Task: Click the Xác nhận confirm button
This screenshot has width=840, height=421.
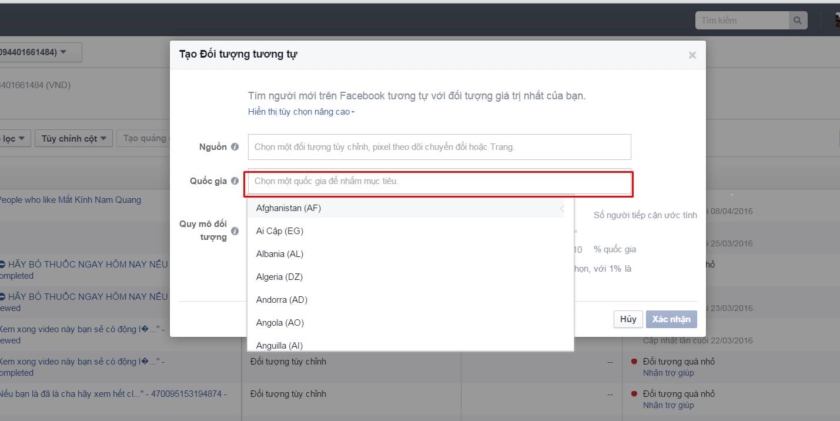Action: (671, 319)
